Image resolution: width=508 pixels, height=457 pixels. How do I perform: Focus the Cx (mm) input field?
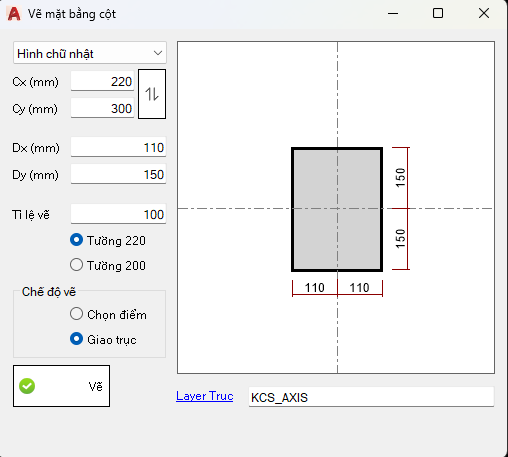coord(102,81)
